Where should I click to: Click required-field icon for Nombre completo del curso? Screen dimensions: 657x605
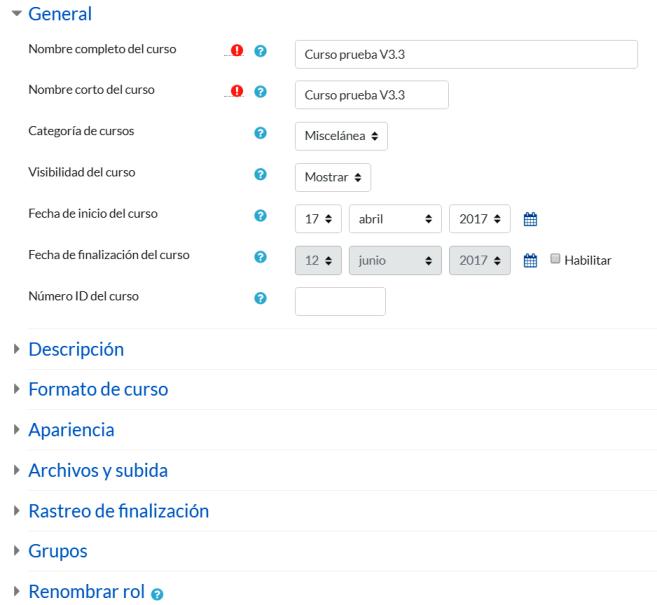(237, 50)
